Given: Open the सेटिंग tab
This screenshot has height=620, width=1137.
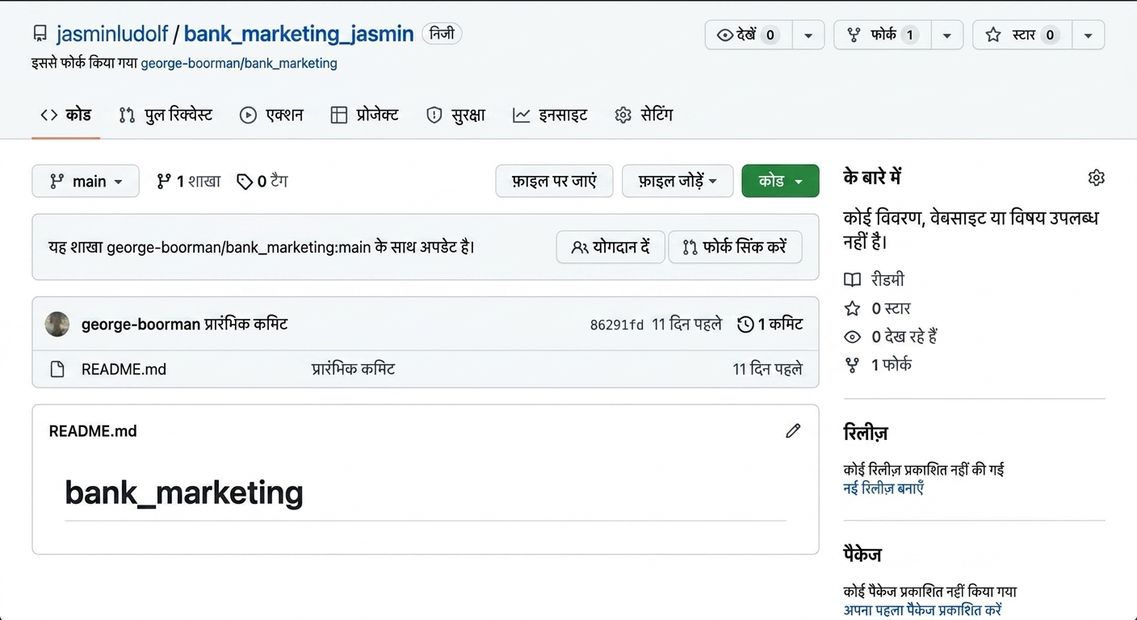Looking at the screenshot, I should point(643,115).
